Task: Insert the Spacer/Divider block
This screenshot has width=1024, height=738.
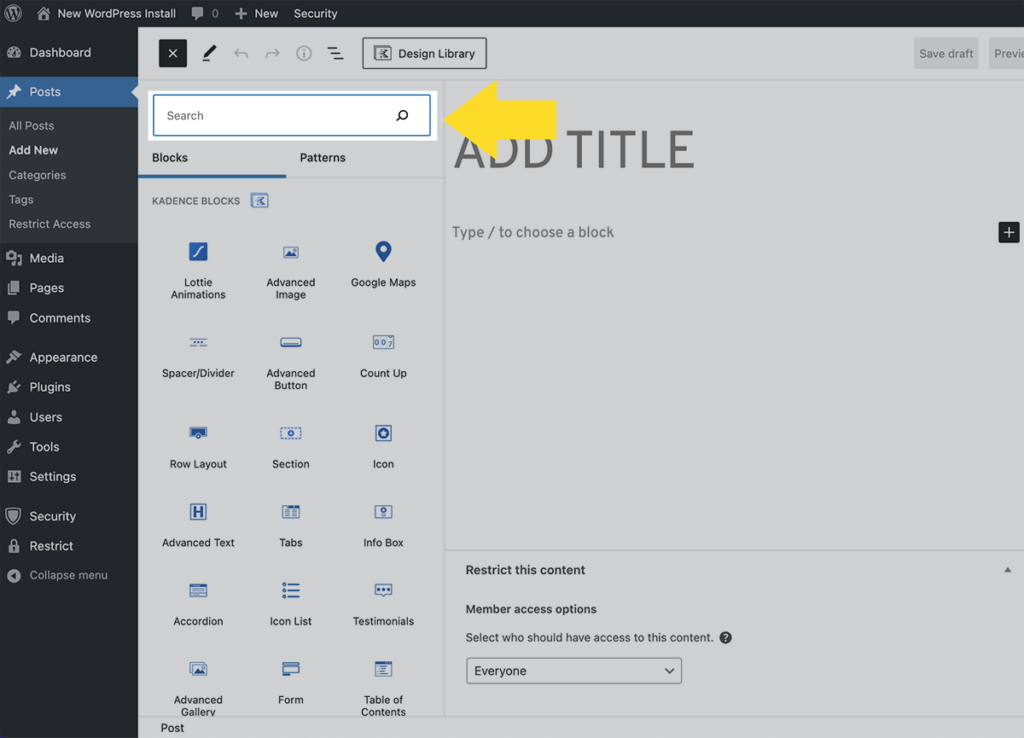Action: point(198,356)
